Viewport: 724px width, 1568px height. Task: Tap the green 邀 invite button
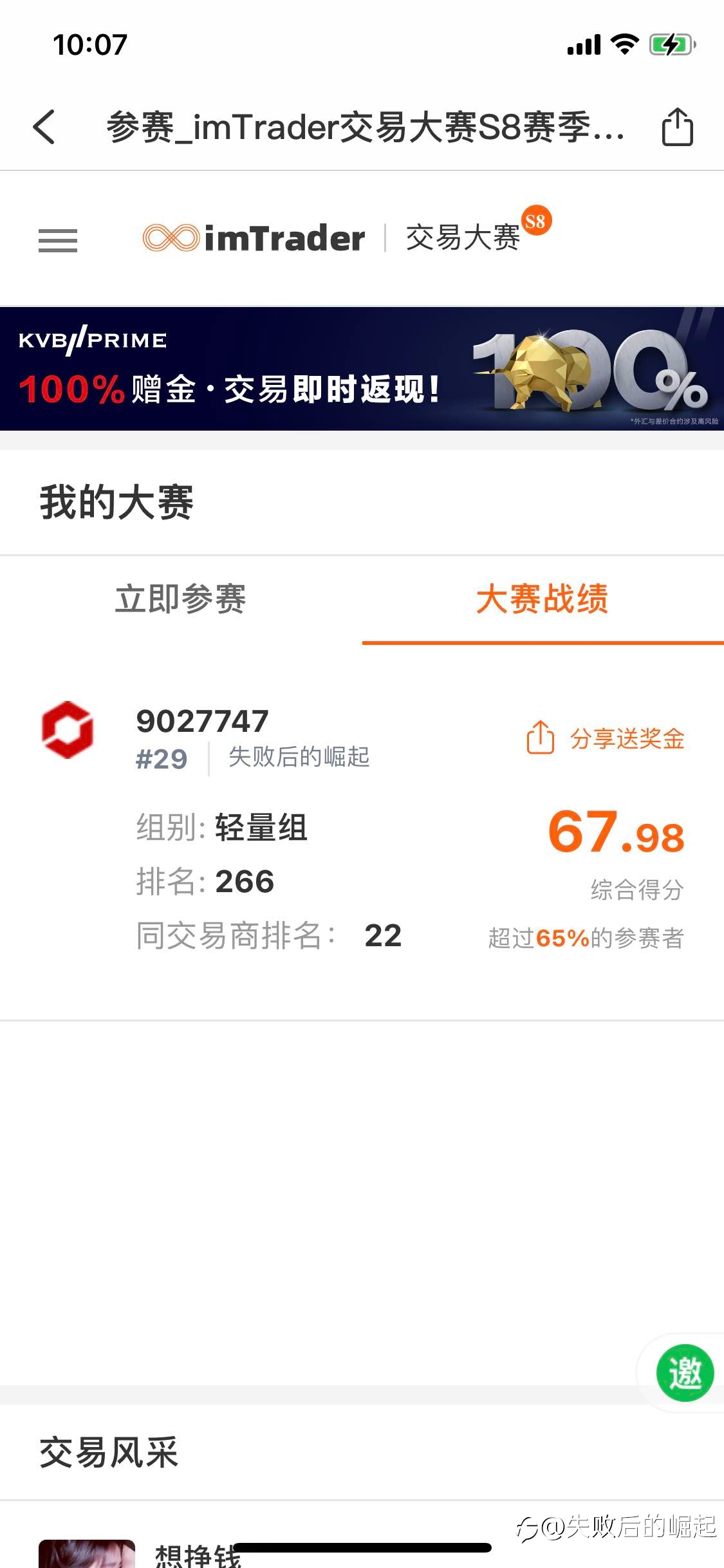coord(685,1373)
